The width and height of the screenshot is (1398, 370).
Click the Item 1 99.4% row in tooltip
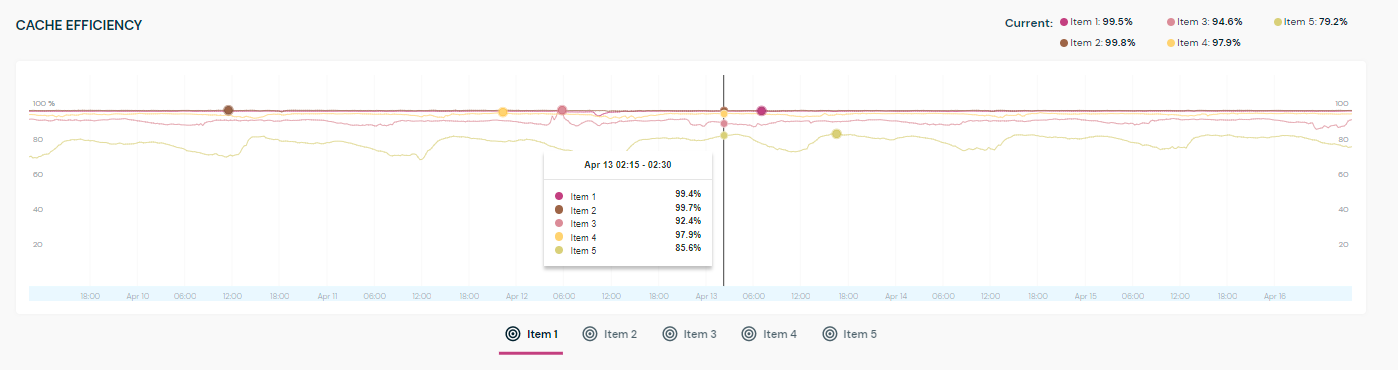628,196
